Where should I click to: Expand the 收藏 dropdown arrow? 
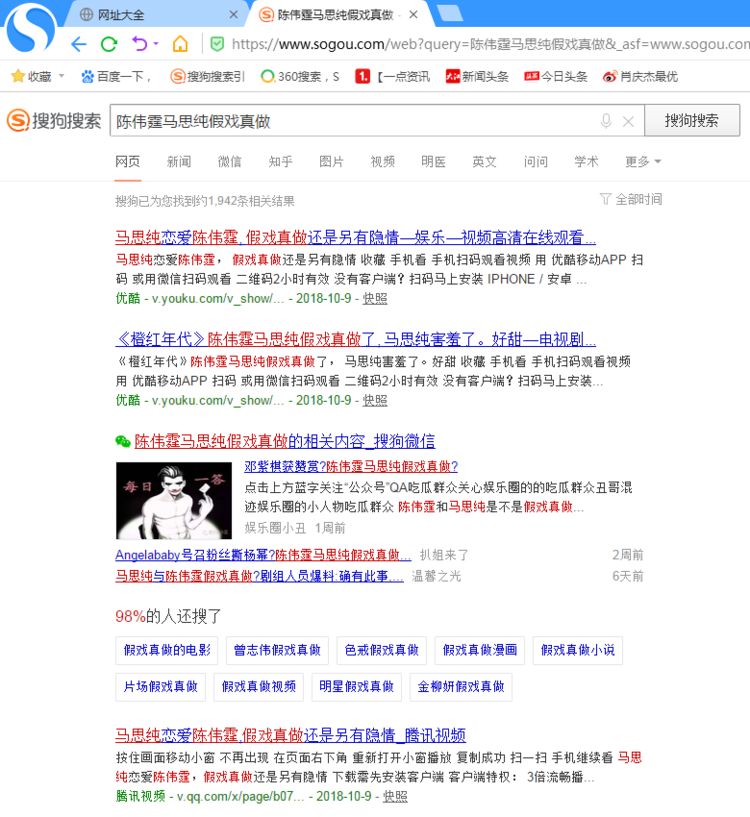pyautogui.click(x=62, y=76)
